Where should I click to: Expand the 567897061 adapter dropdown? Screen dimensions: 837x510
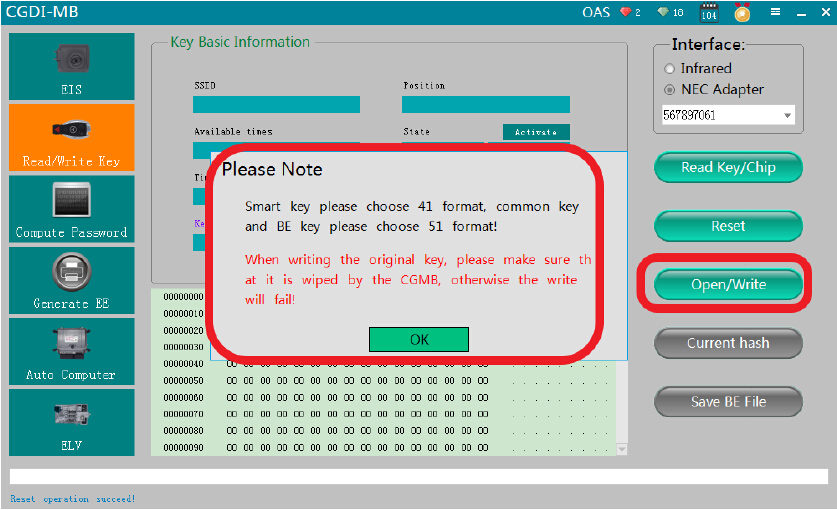pos(787,115)
